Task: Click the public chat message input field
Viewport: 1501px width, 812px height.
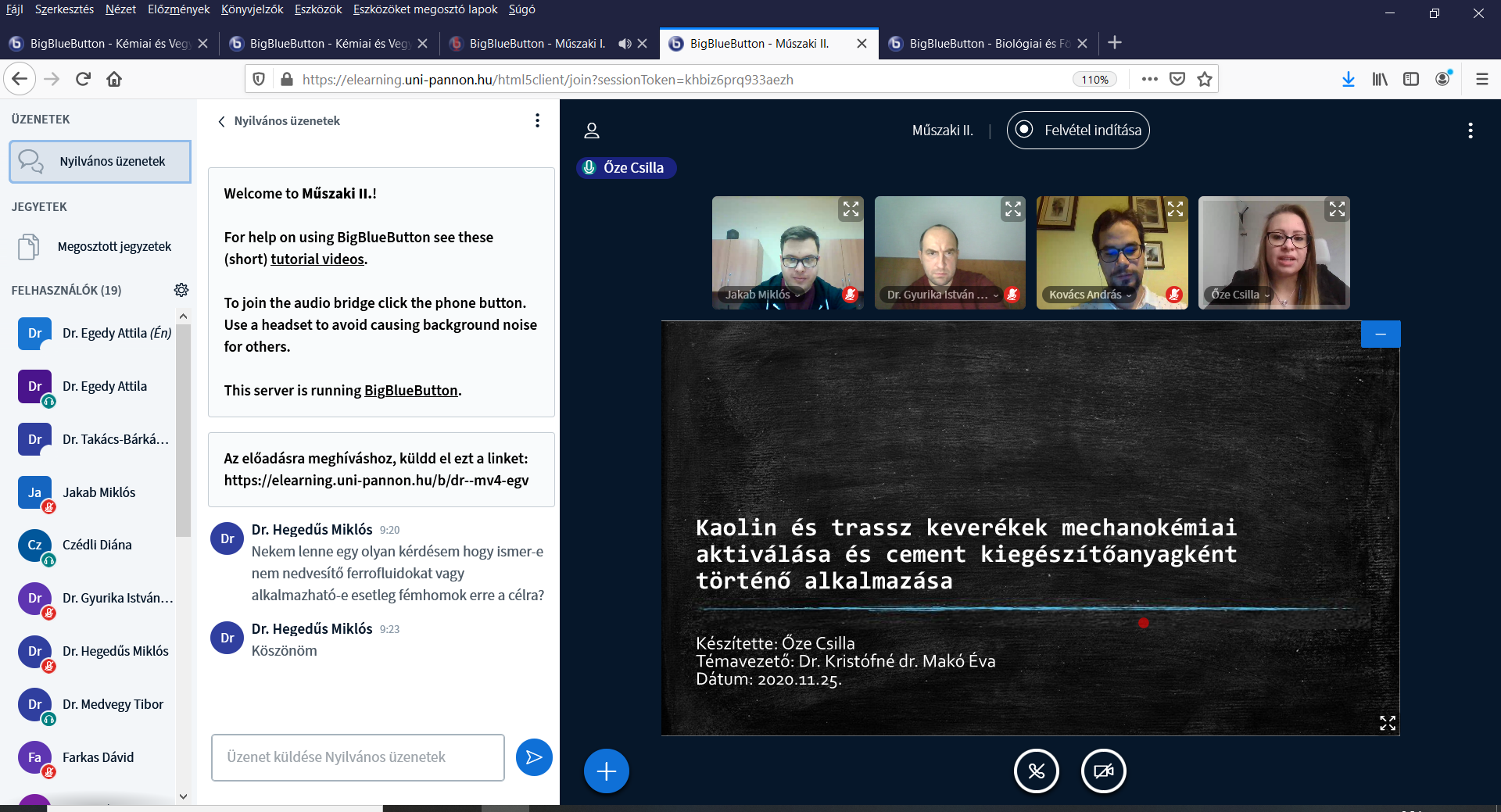Action: coord(357,757)
